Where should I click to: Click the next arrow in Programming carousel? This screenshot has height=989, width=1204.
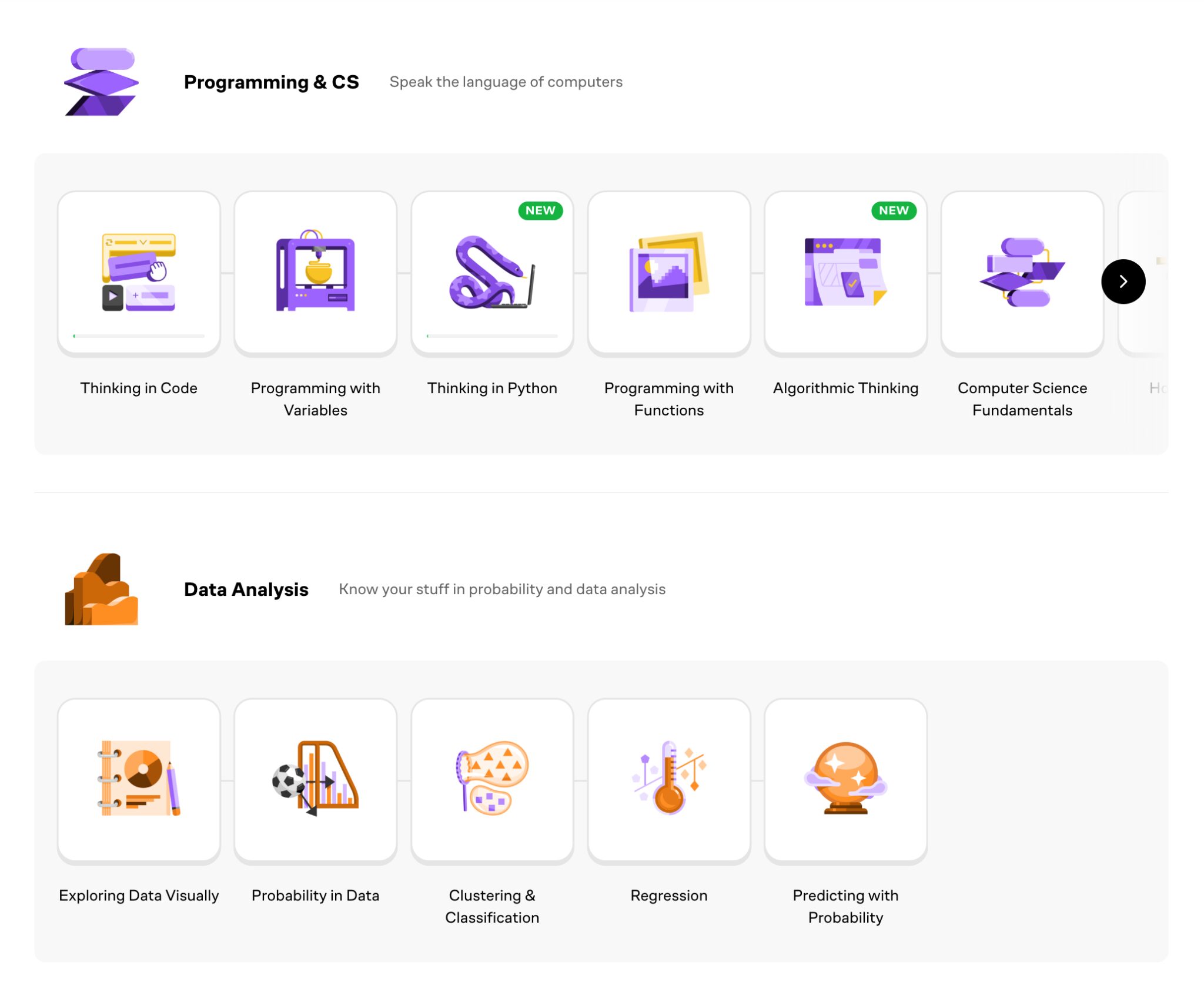pyautogui.click(x=1123, y=281)
